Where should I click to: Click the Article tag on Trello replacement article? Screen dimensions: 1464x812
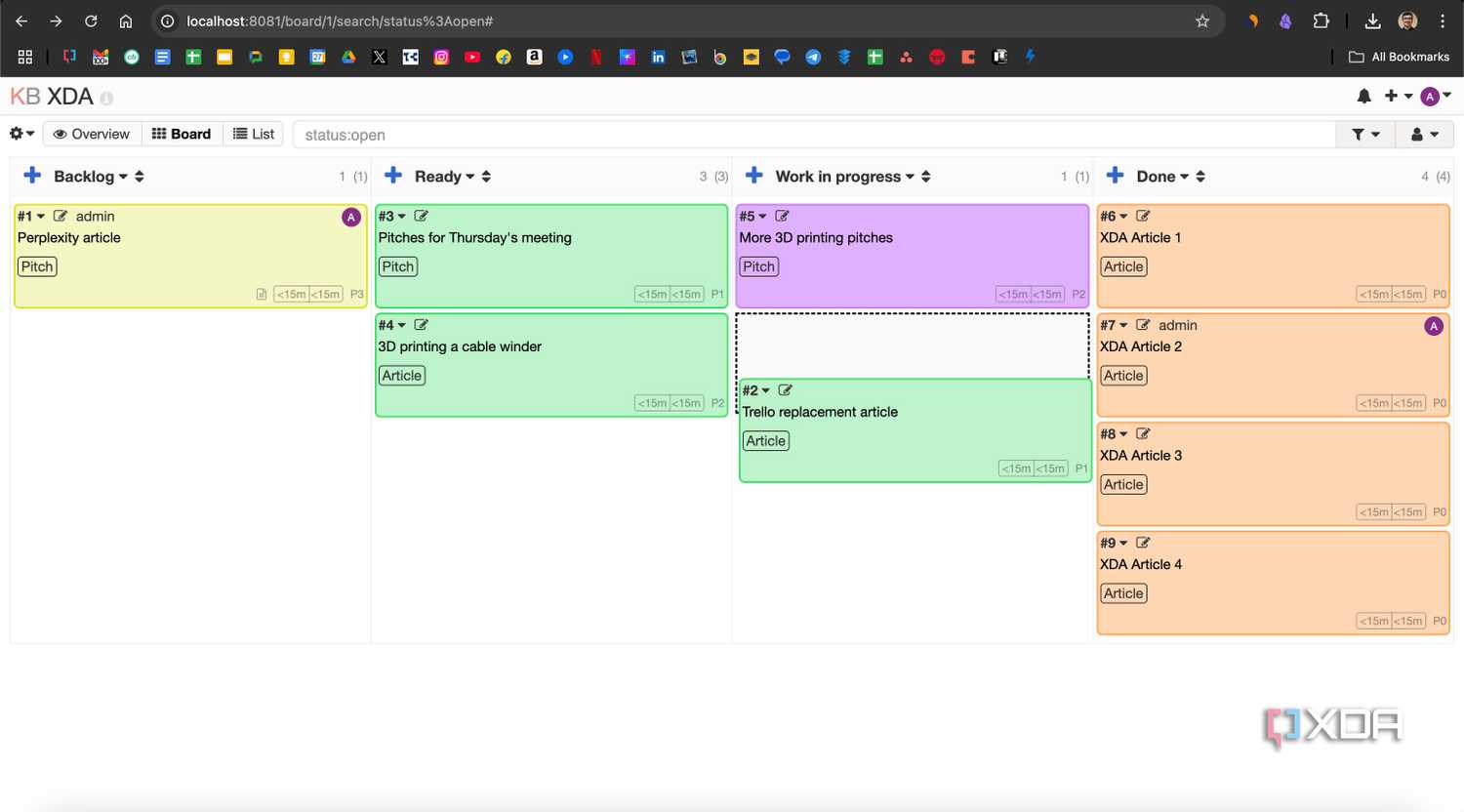(x=766, y=441)
